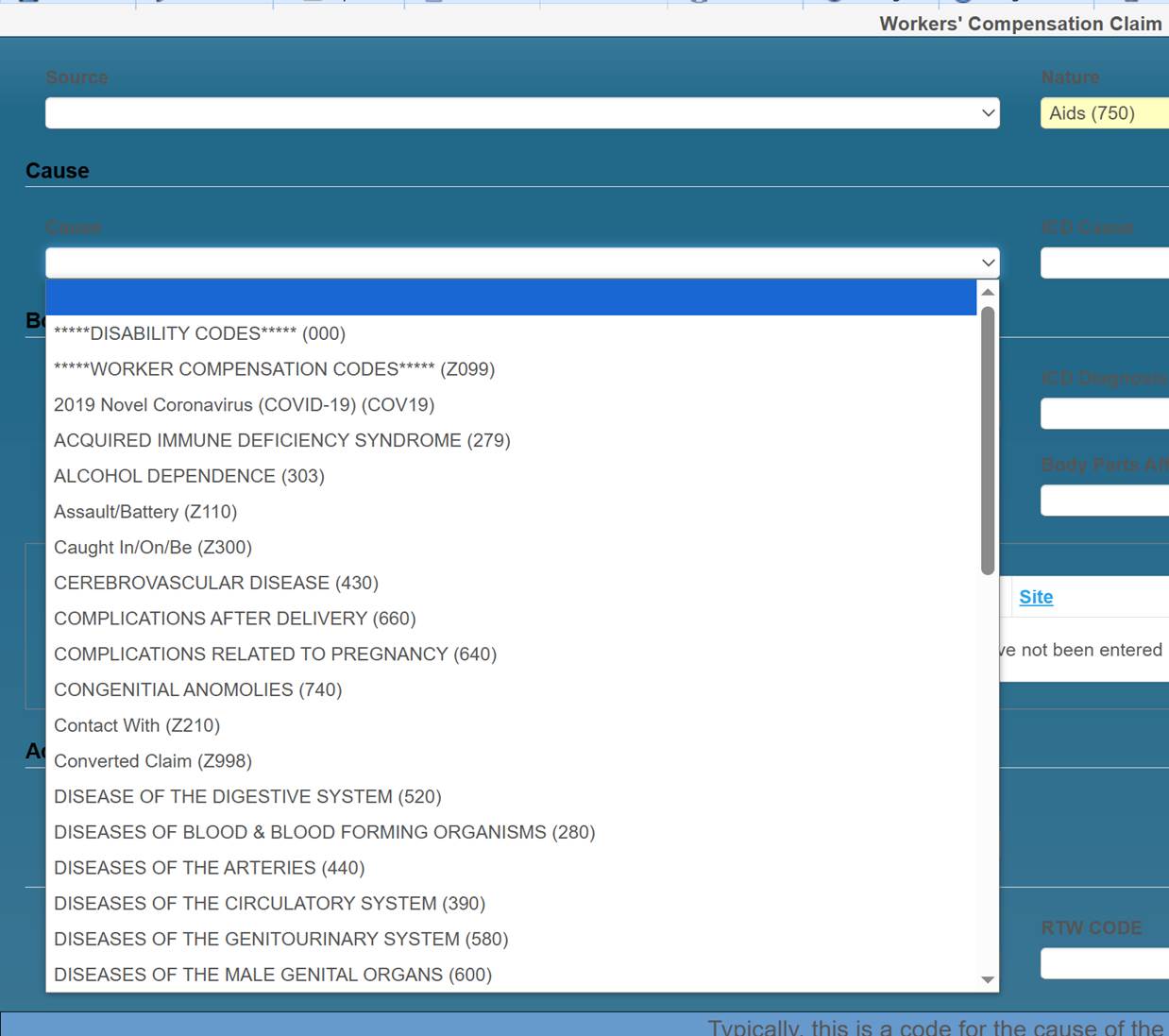Choose ALCOHOL DEPENDENCE (303) option

click(x=189, y=476)
